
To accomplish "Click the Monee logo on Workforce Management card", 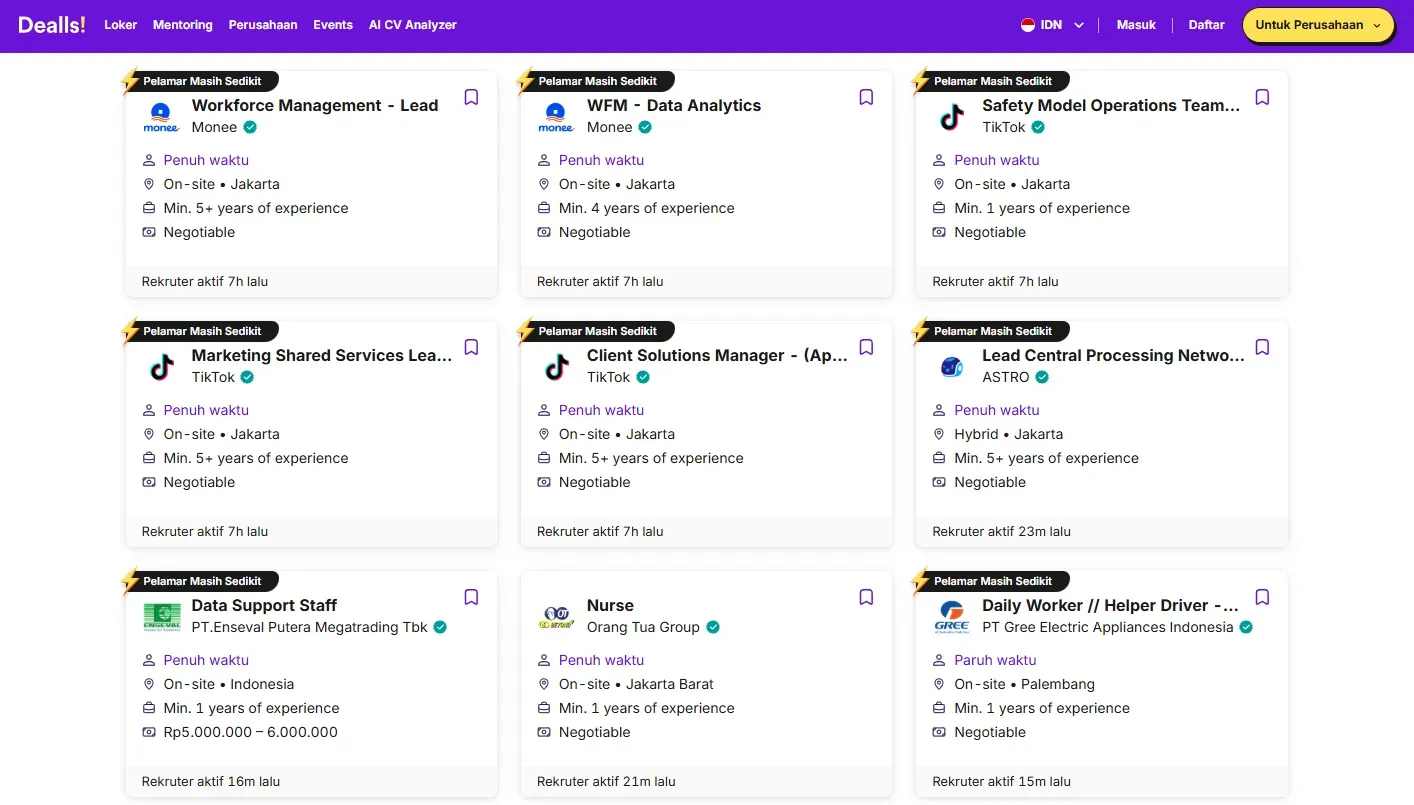I will coord(161,117).
